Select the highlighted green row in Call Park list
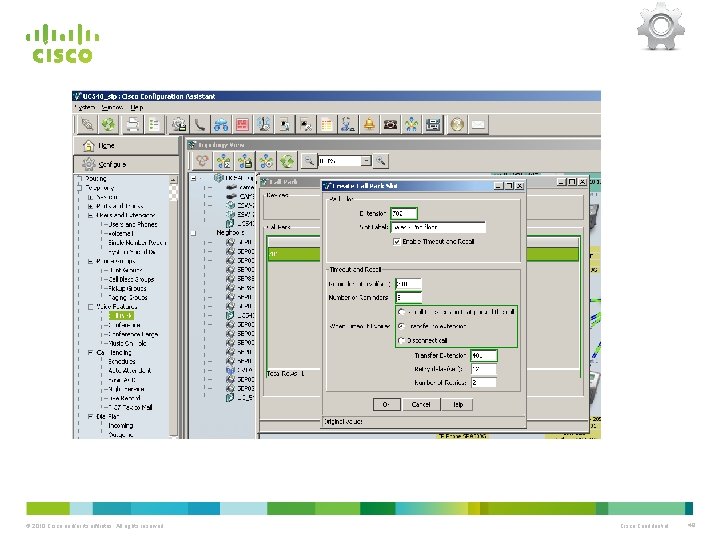 pyautogui.click(x=293, y=254)
